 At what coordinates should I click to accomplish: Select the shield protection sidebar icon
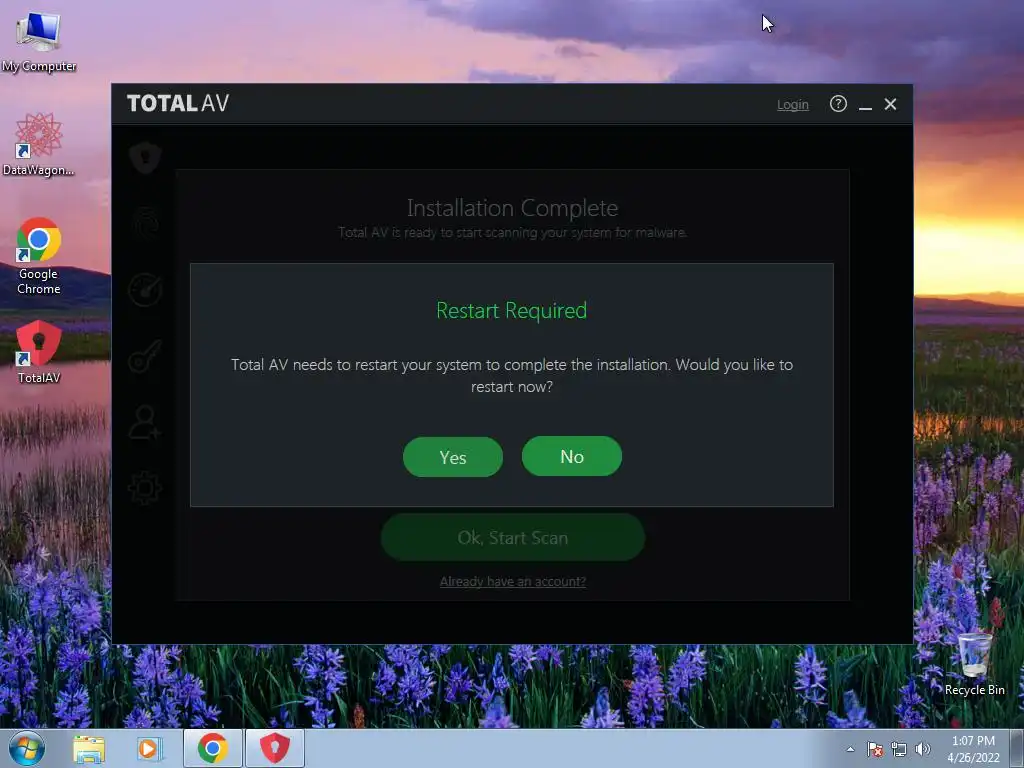(x=145, y=157)
